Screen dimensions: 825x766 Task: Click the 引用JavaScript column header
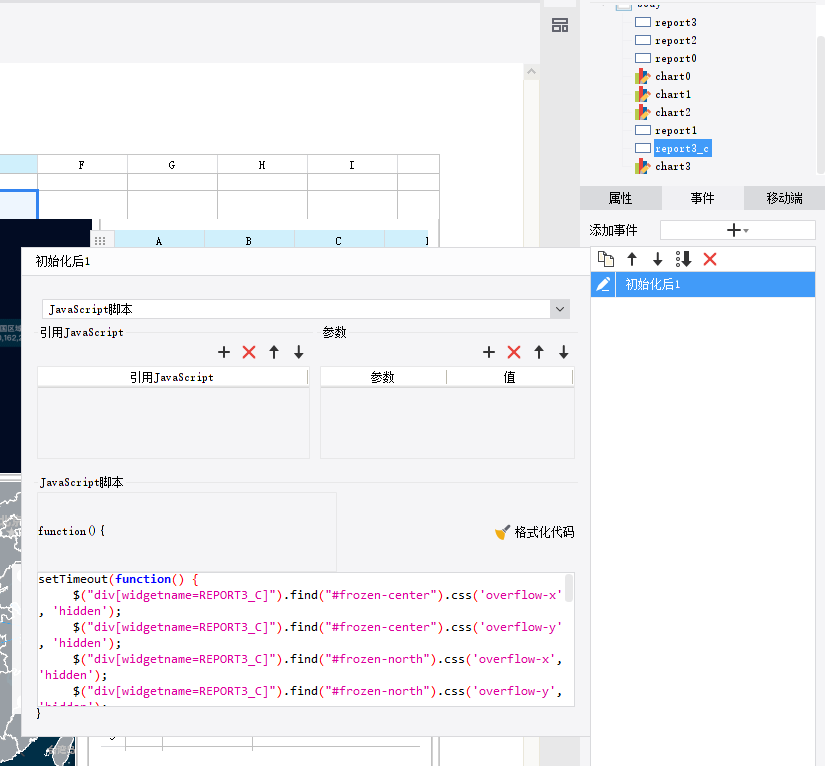(x=172, y=377)
